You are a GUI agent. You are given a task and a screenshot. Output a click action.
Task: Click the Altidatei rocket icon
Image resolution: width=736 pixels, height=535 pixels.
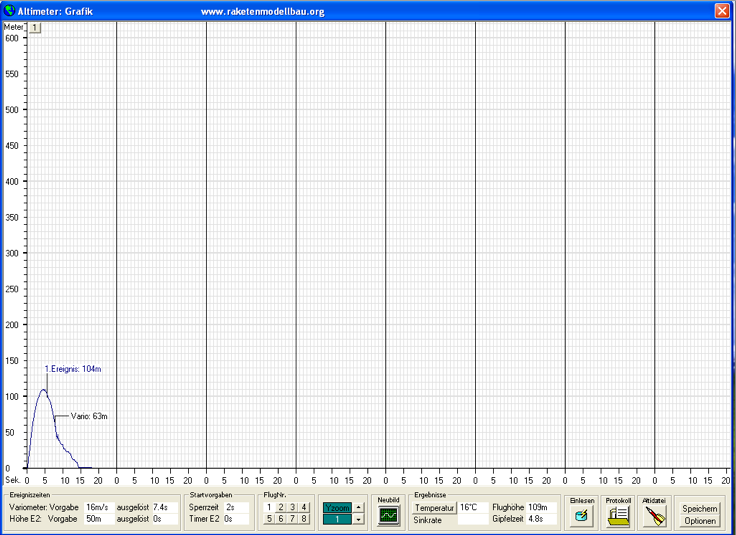pyautogui.click(x=654, y=516)
